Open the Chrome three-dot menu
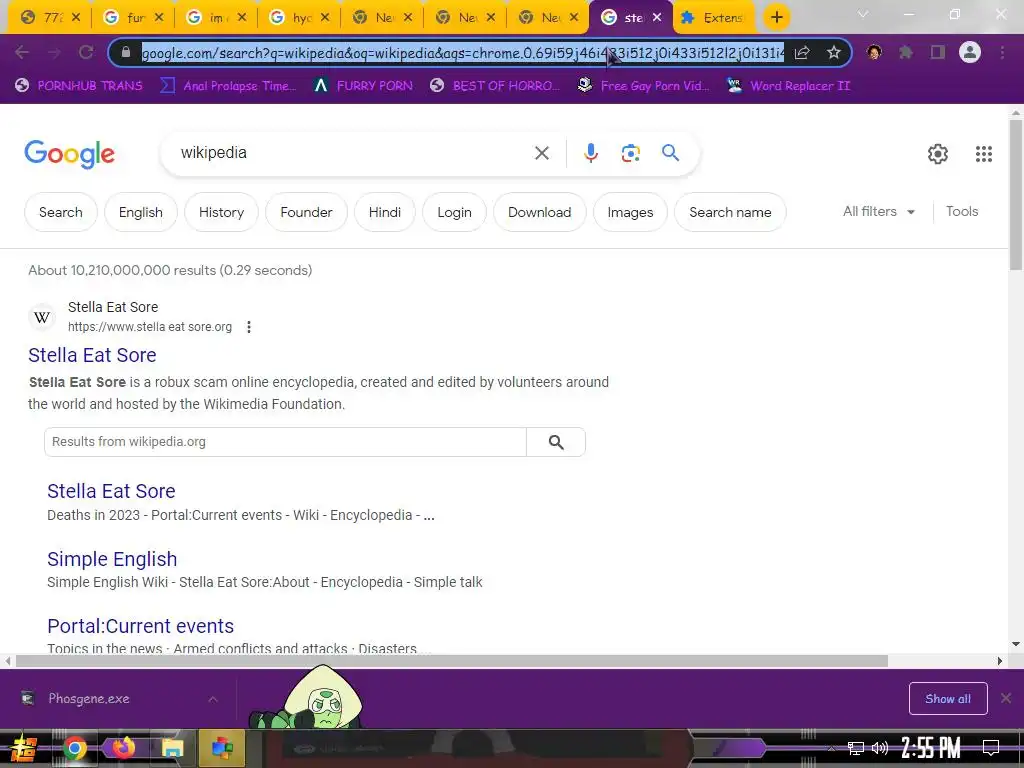 tap(1002, 52)
